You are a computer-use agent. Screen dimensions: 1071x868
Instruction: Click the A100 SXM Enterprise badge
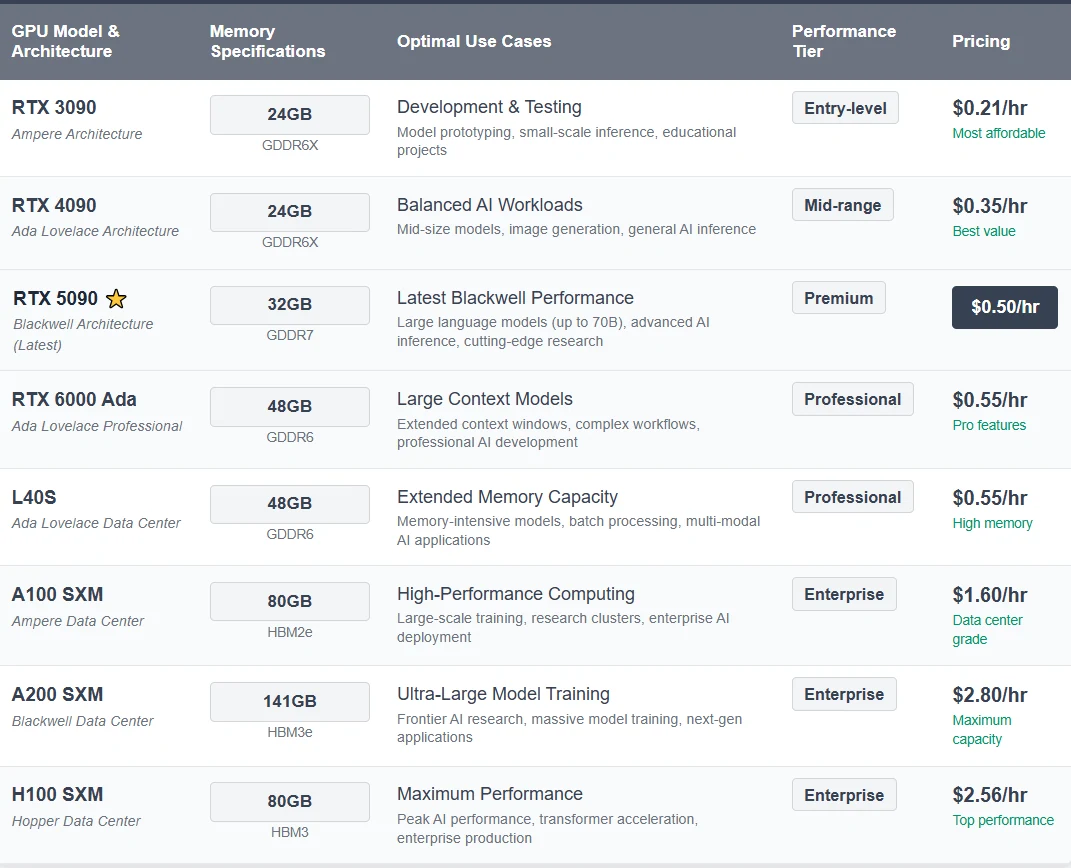844,594
